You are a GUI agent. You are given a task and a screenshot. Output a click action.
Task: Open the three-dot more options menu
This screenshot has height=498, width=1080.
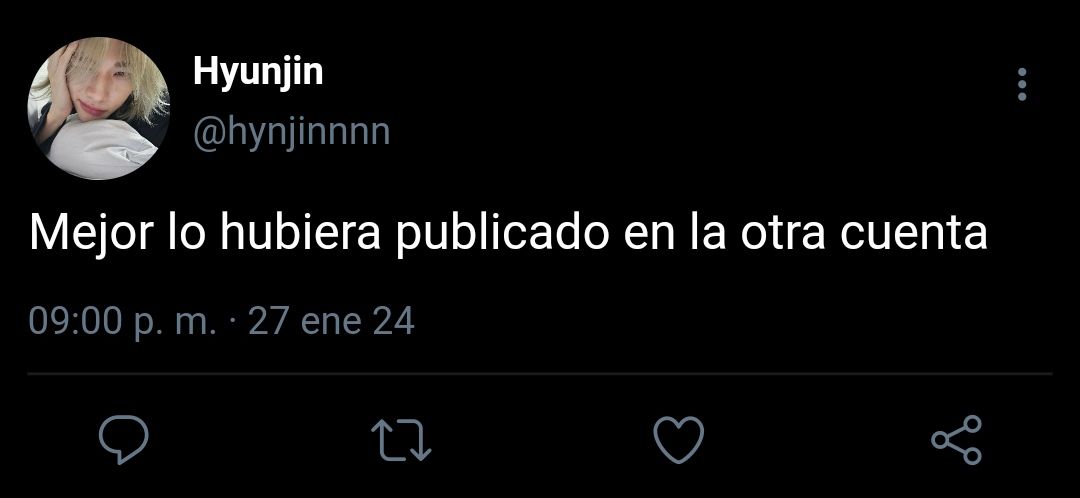pyautogui.click(x=1022, y=85)
